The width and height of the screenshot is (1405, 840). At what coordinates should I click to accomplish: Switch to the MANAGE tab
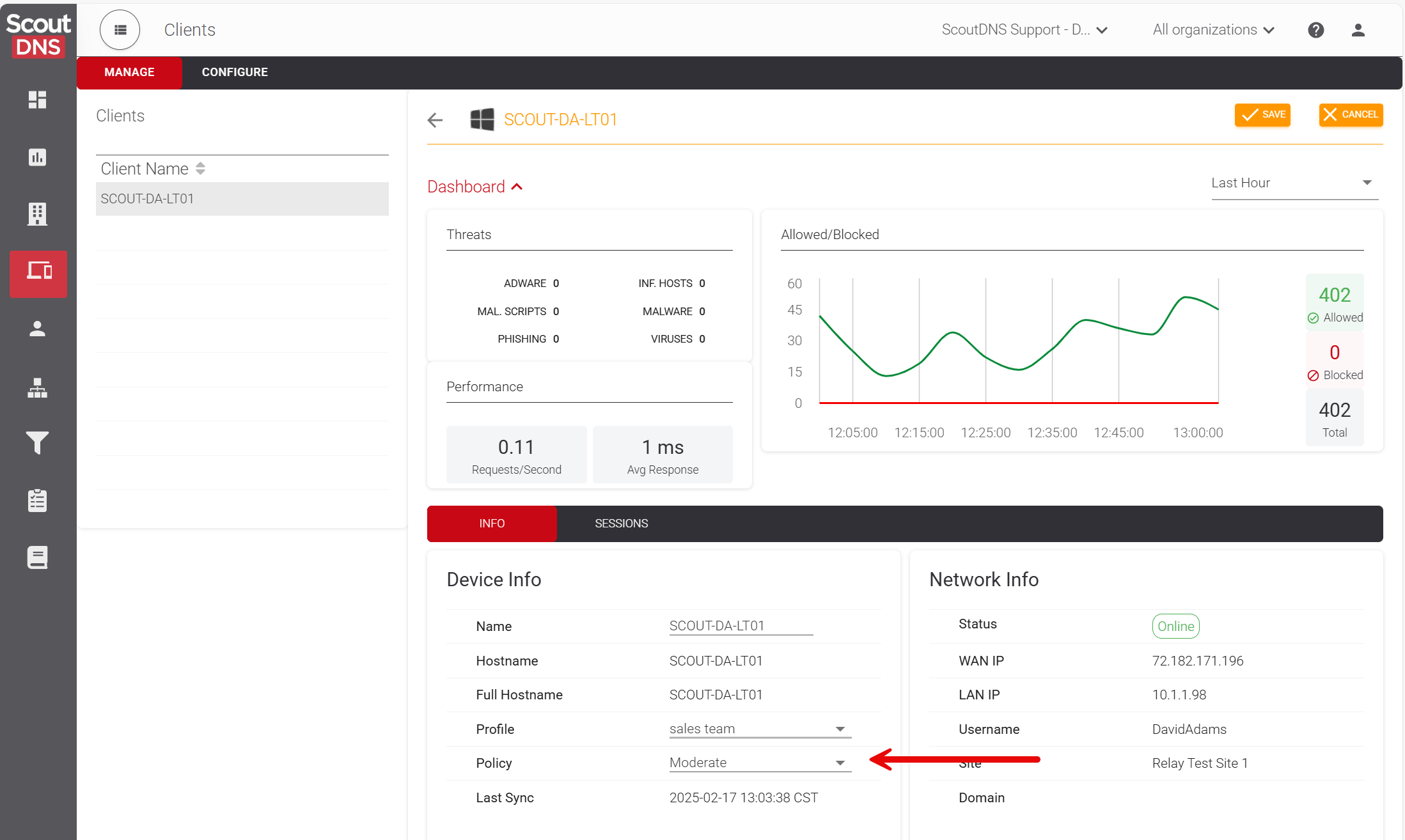[129, 72]
